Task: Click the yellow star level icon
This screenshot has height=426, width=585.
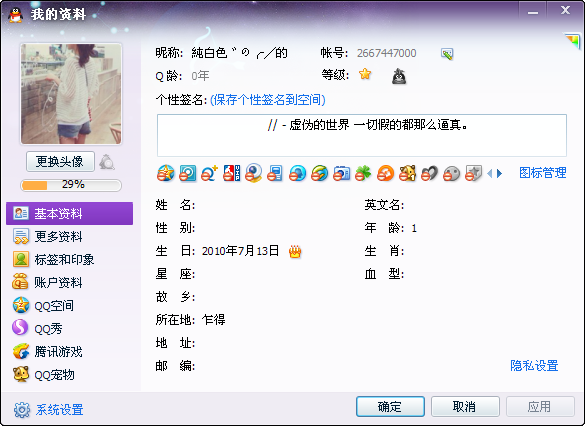Action: pyautogui.click(x=365, y=74)
